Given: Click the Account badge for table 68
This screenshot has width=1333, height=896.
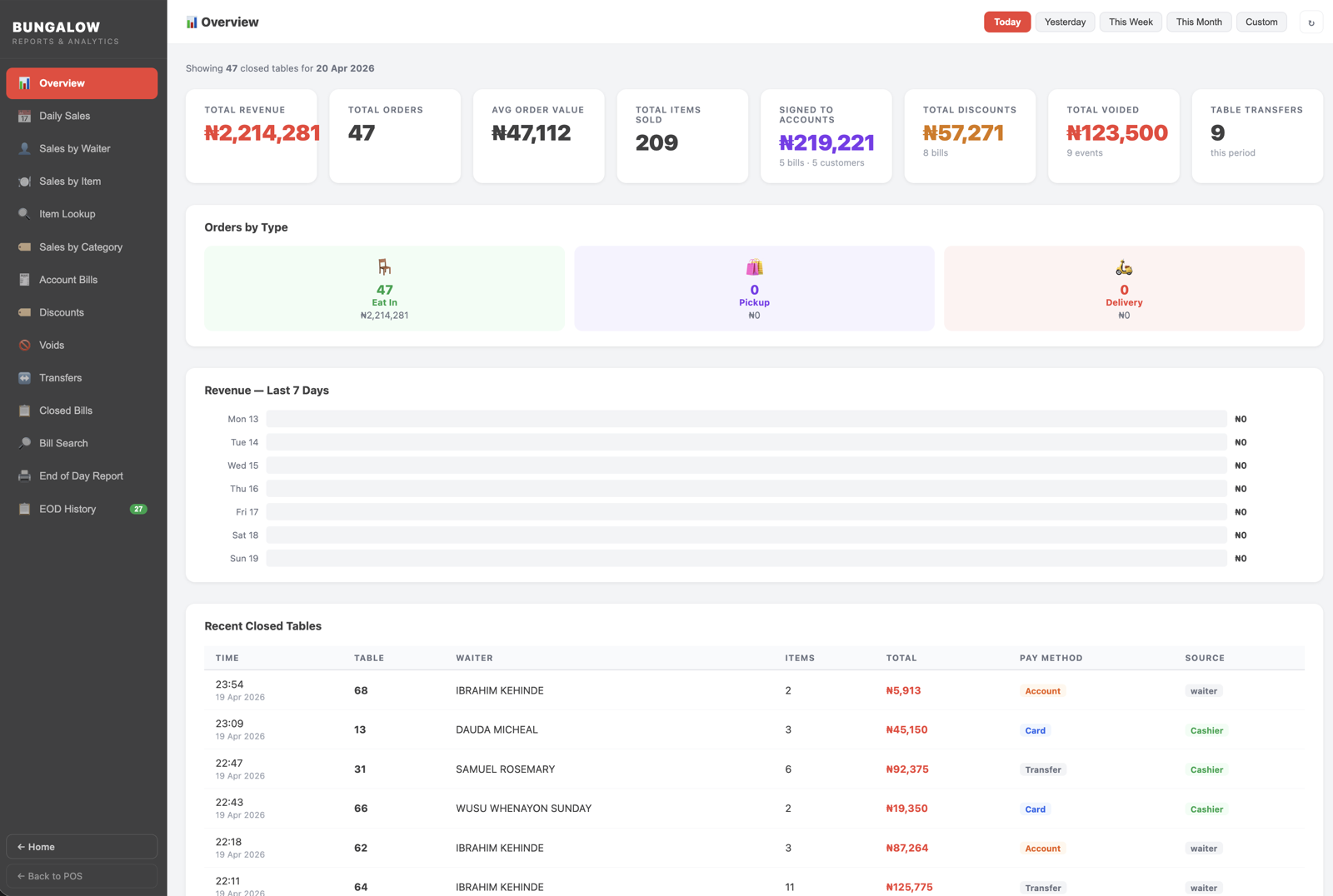Looking at the screenshot, I should click(1042, 691).
